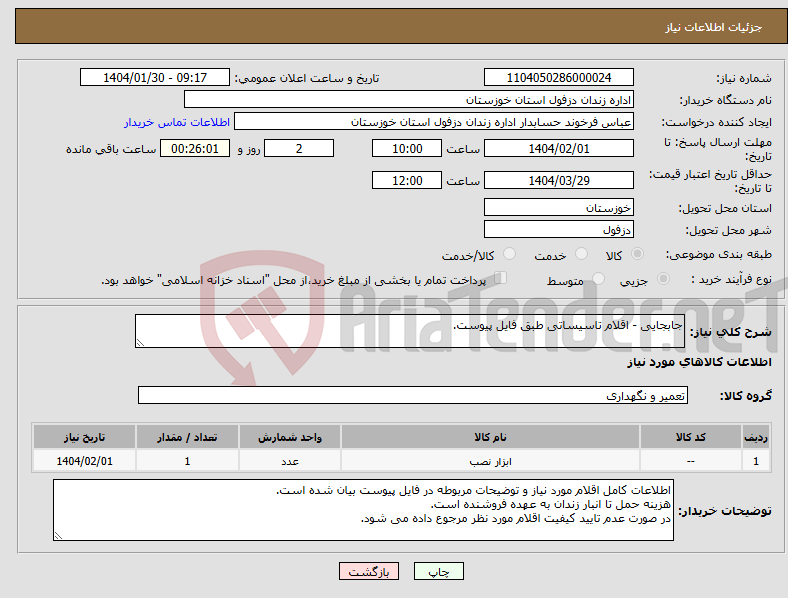Click the need number field 1104050286000024
The height and width of the screenshot is (598, 788).
point(558,77)
